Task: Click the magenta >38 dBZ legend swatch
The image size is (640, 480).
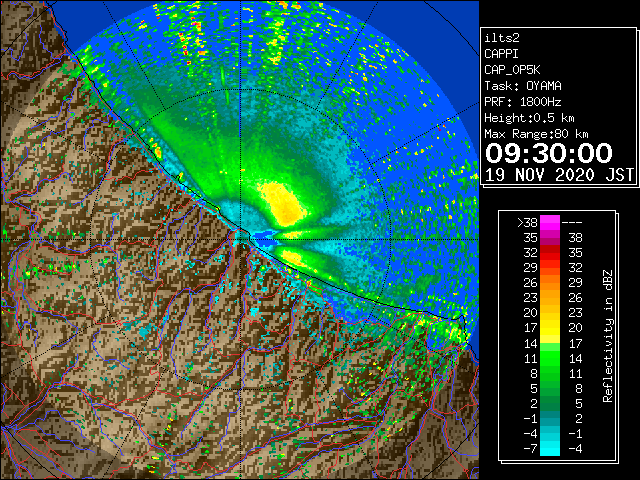Action: 550,223
